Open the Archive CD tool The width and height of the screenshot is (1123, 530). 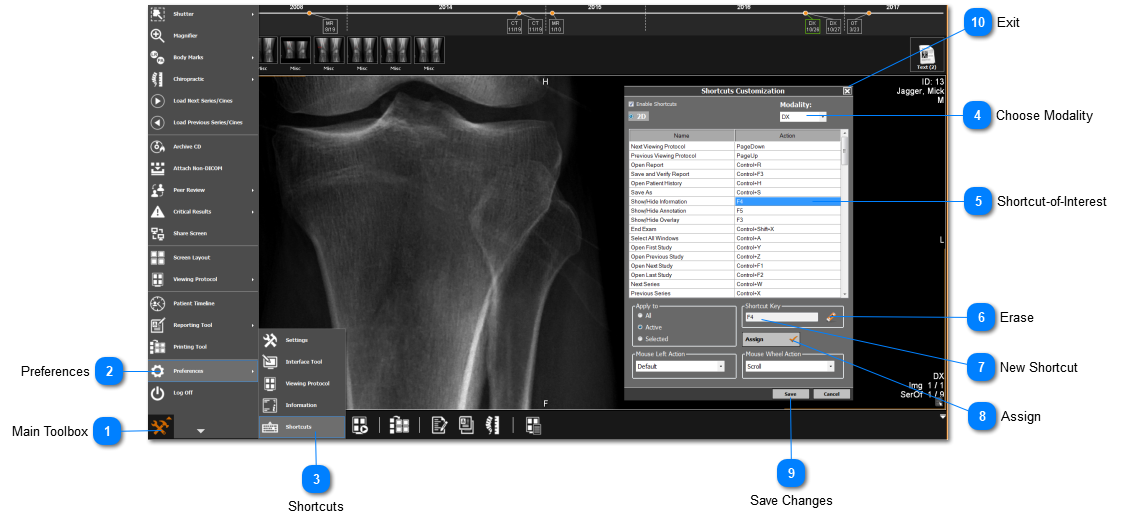point(158,146)
